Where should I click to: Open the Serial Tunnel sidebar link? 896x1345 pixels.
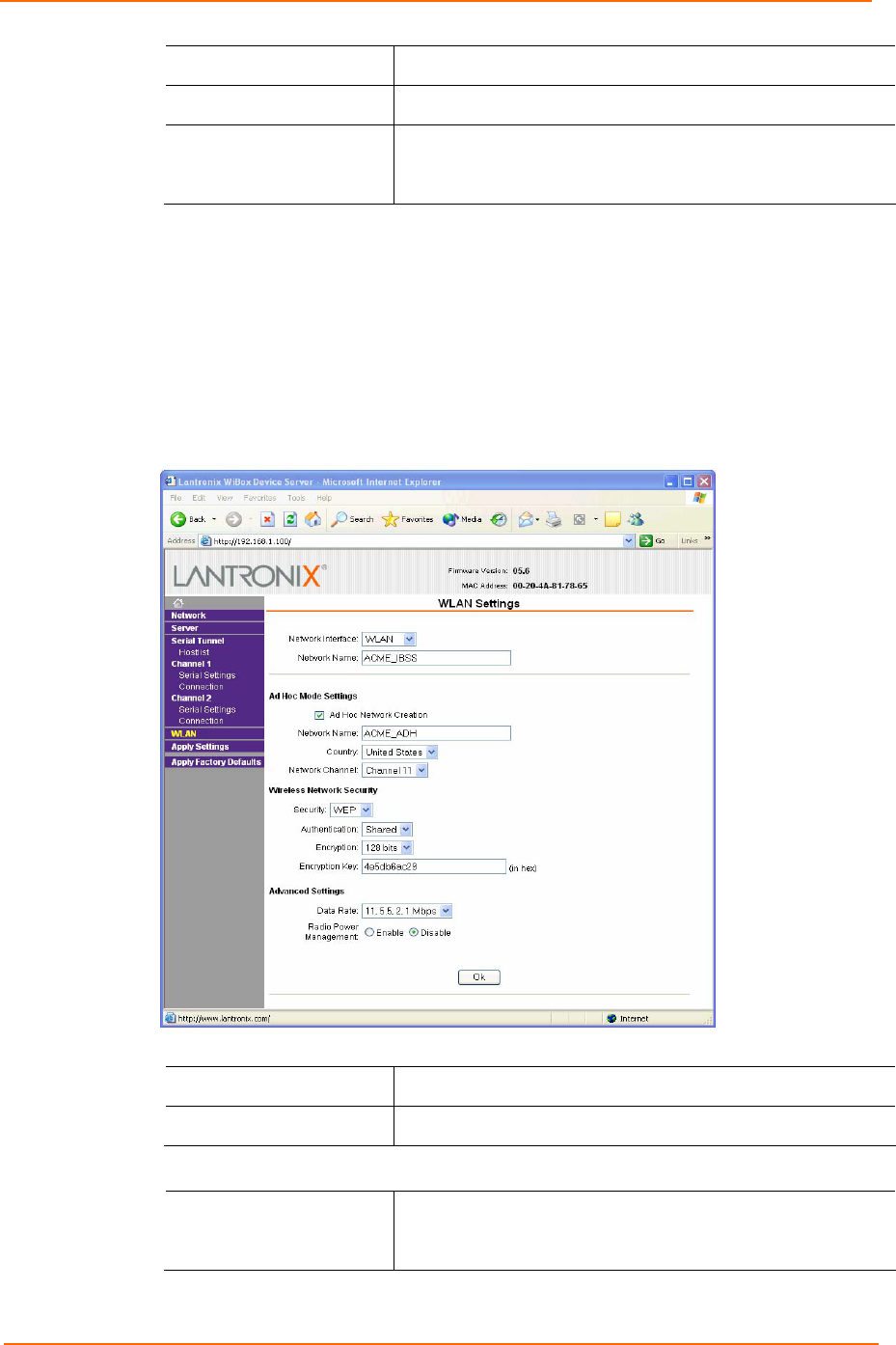pos(198,641)
